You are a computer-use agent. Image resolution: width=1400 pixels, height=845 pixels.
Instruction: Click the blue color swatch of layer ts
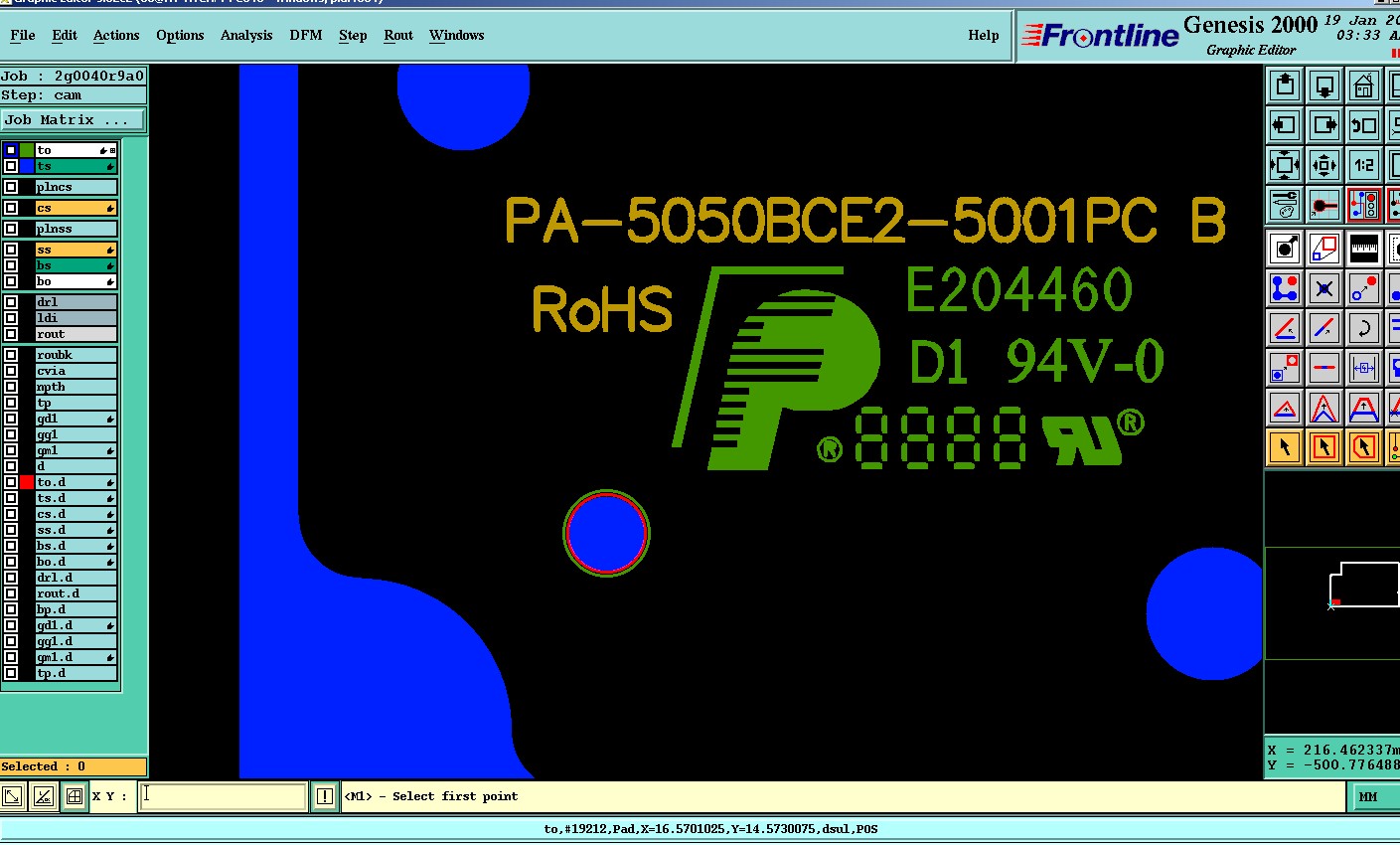click(x=27, y=166)
